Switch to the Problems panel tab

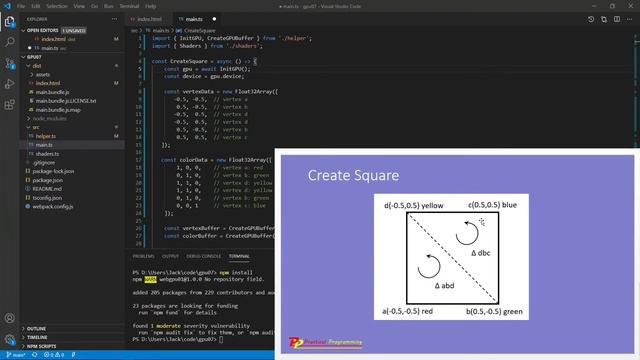(x=143, y=256)
